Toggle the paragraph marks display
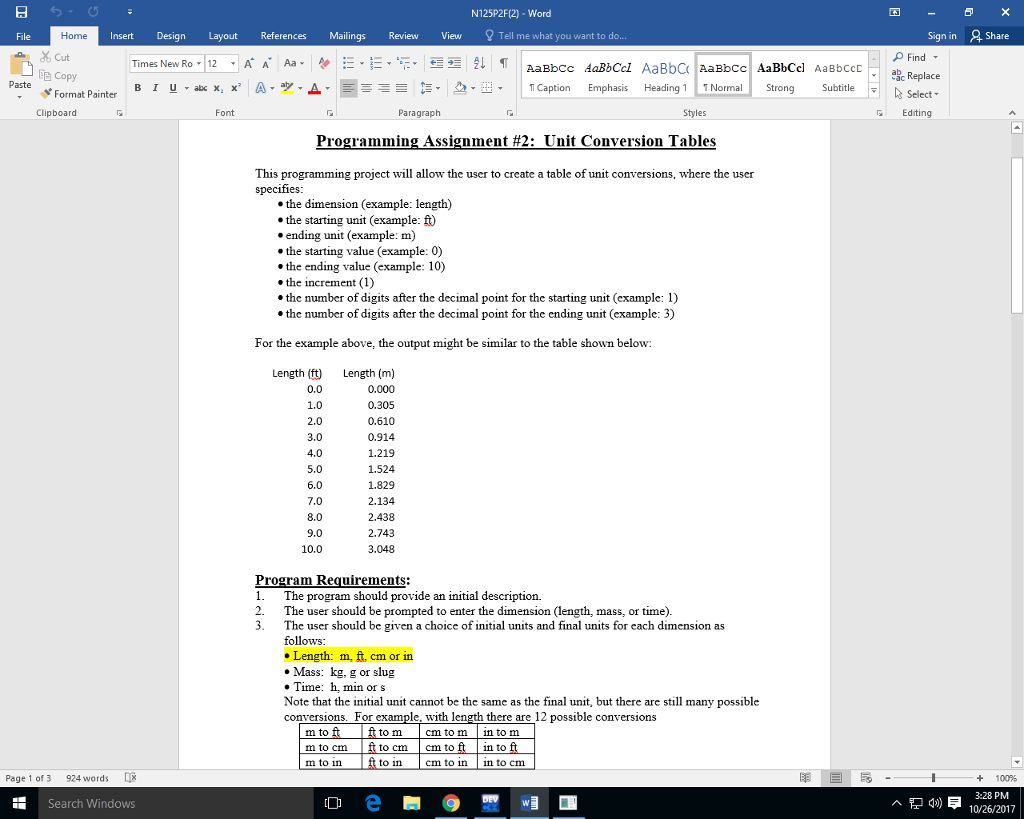Image resolution: width=1024 pixels, height=819 pixels. [503, 63]
